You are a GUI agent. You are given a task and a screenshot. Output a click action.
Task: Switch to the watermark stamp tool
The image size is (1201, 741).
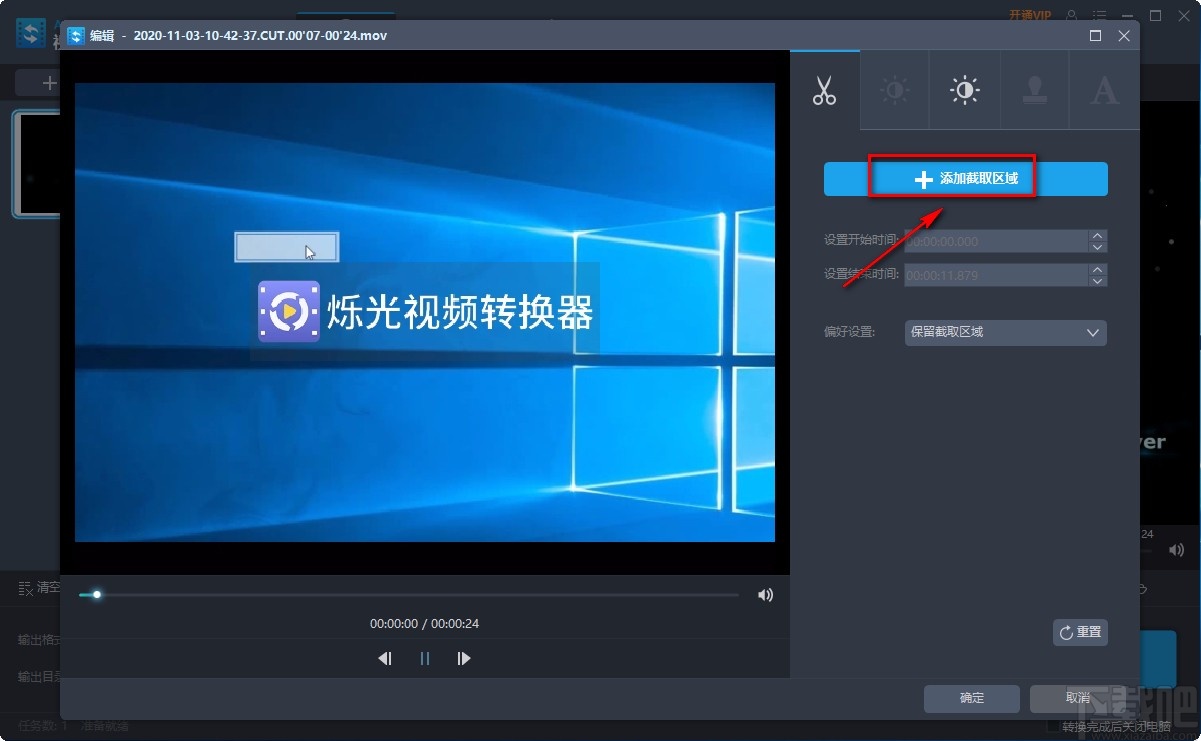[x=1034, y=90]
